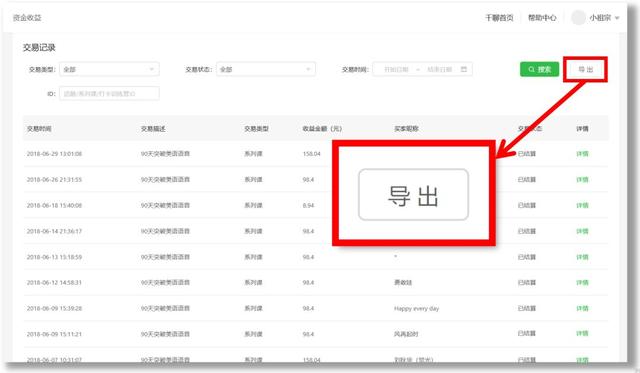Screen dimensions: 640x373
Task: Click 已结算 status in the 2018-06-13 row
Action: point(527,257)
